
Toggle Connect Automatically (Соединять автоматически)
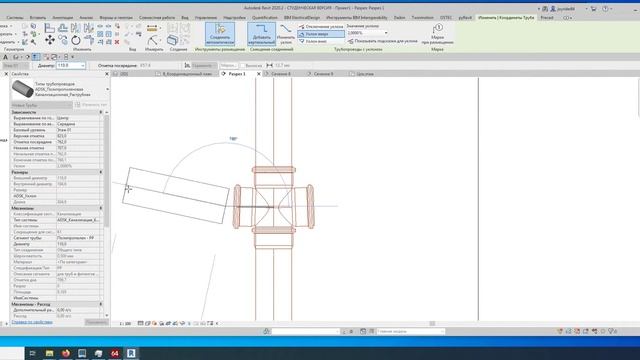[x=220, y=33]
